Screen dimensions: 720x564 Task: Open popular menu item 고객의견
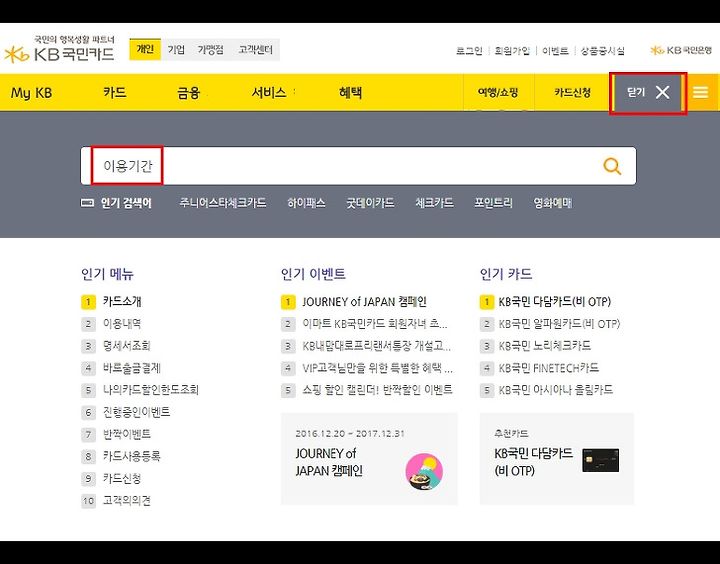coord(127,500)
